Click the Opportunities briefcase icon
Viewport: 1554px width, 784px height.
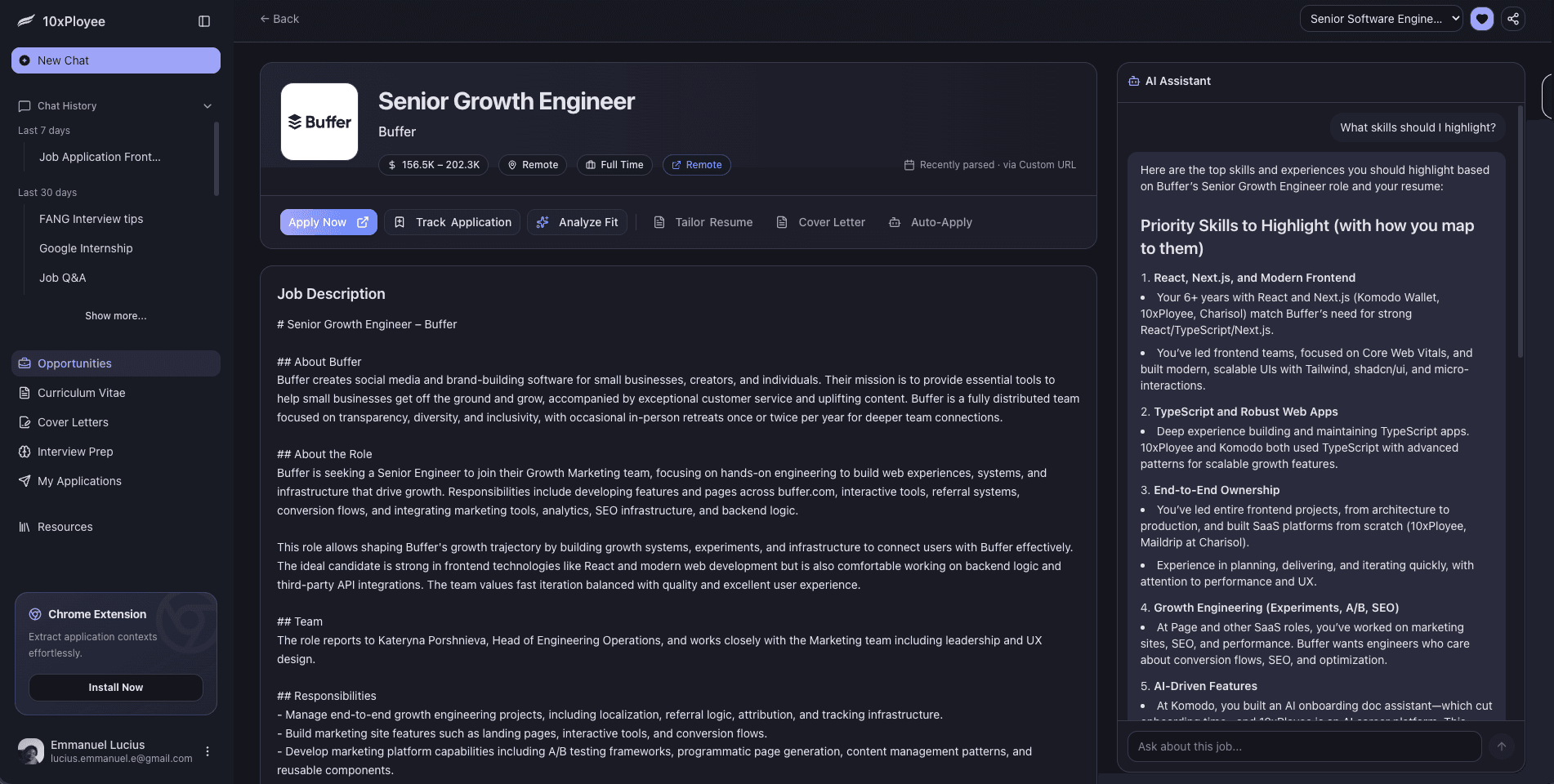[x=25, y=363]
